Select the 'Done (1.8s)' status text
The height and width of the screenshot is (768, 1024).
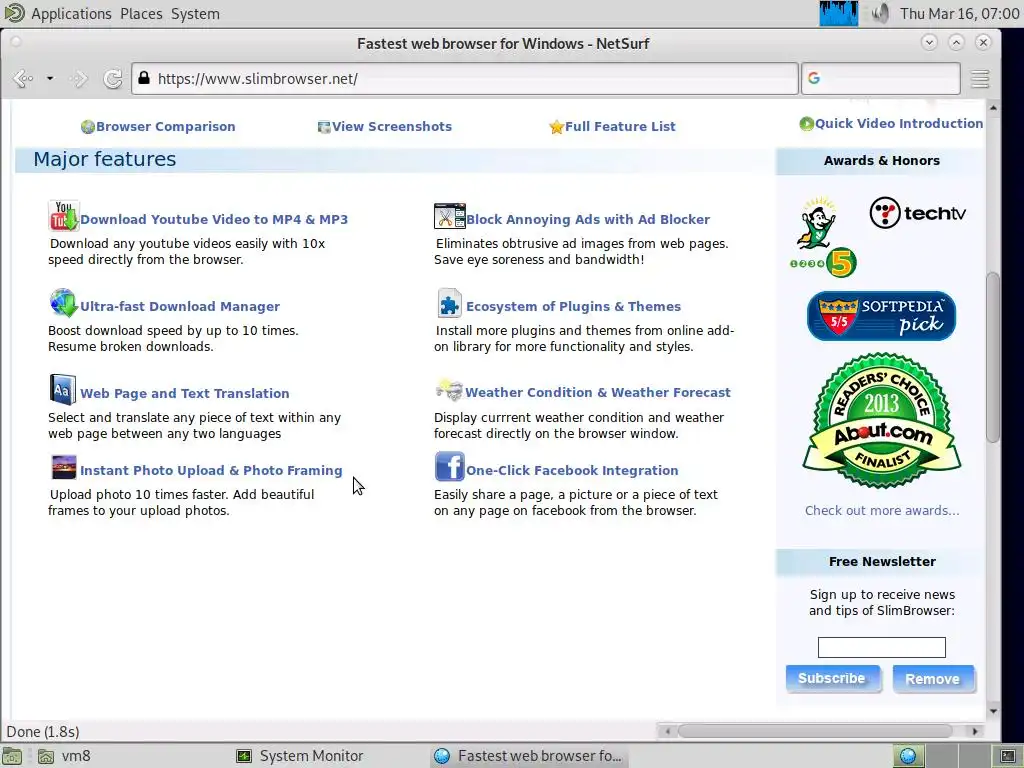pyautogui.click(x=43, y=731)
